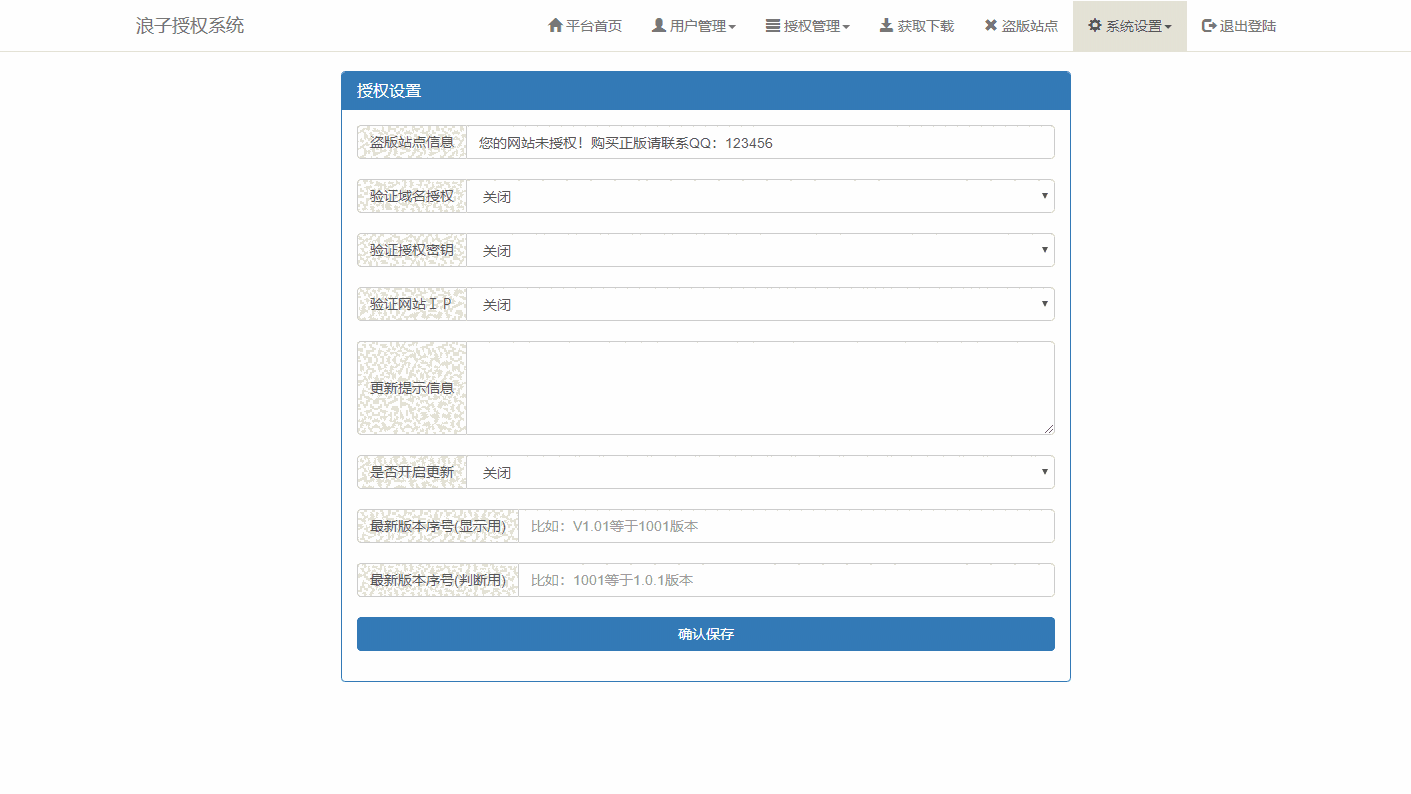Click the download icon beside 获取下载
This screenshot has height=794, width=1411.
coord(886,25)
